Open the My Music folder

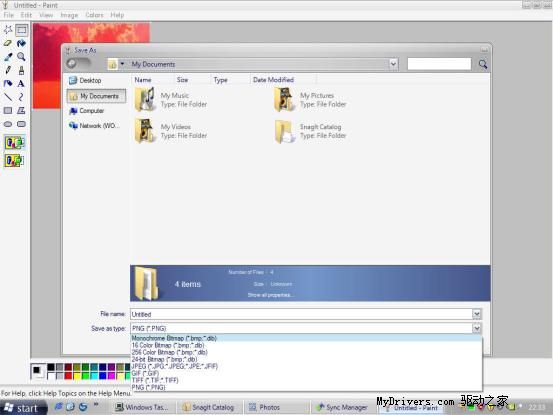pos(171,99)
